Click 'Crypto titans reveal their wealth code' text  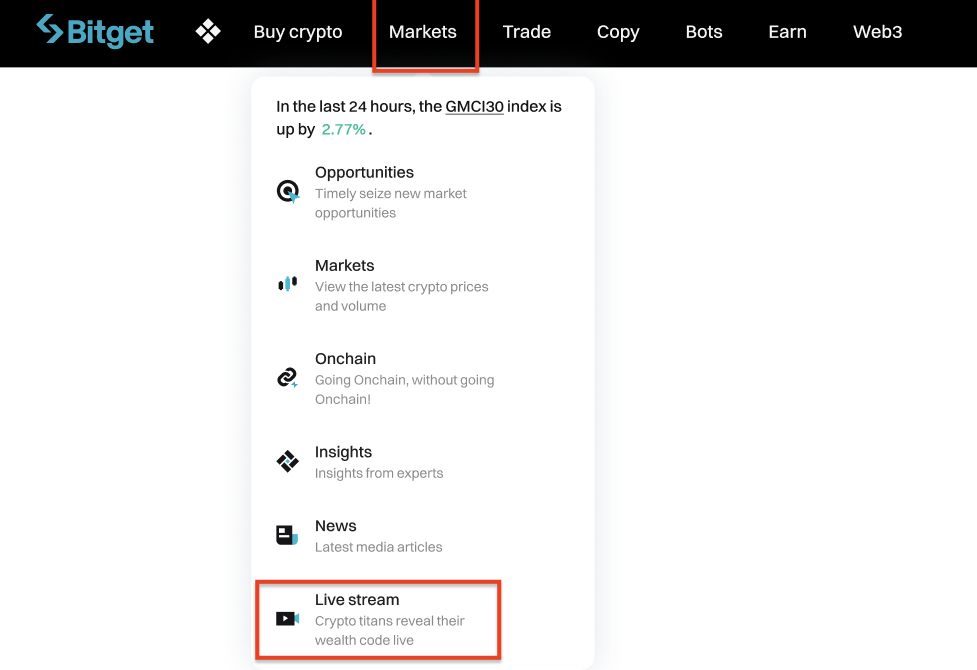click(x=389, y=630)
